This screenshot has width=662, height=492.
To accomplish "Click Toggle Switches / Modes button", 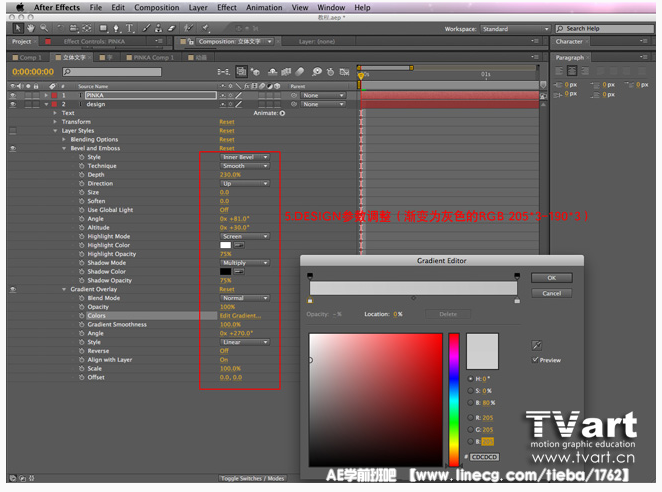I will 252,478.
